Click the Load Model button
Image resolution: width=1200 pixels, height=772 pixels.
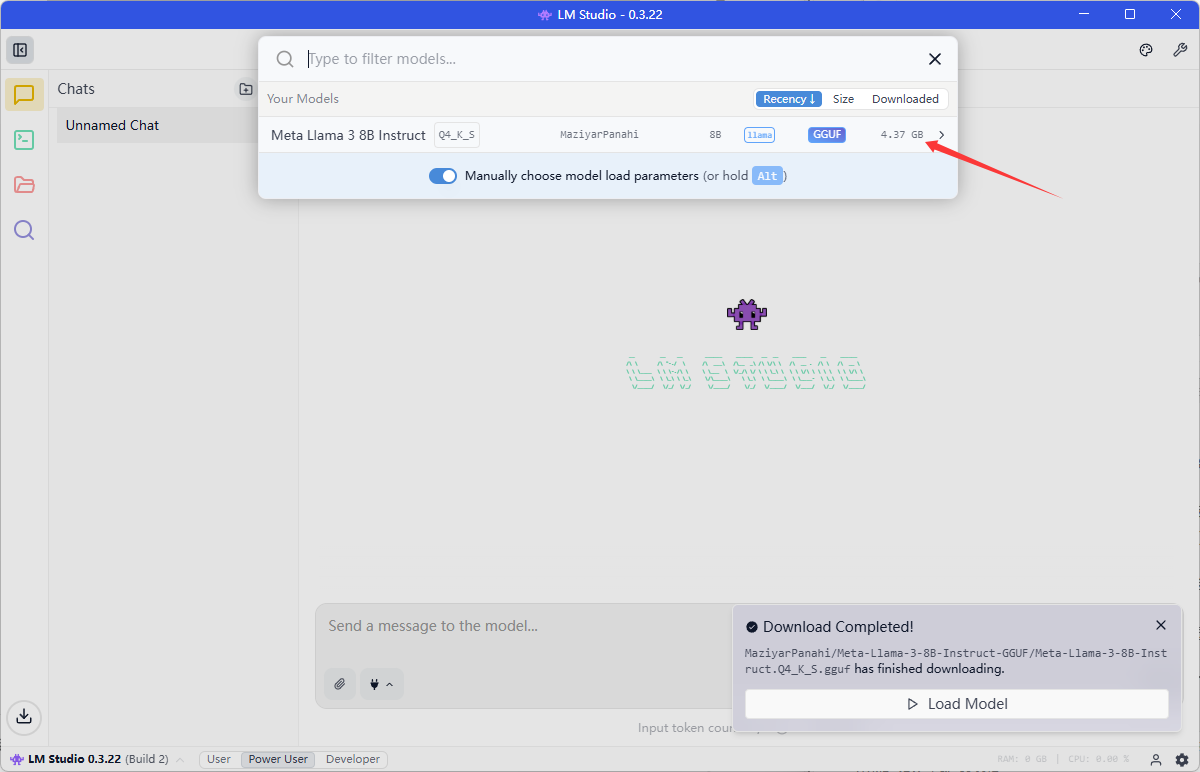pos(957,704)
